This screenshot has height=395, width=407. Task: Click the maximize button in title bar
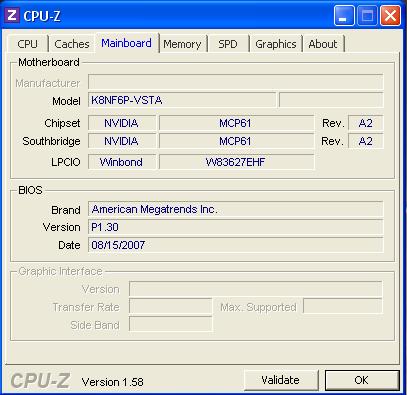[367, 15]
